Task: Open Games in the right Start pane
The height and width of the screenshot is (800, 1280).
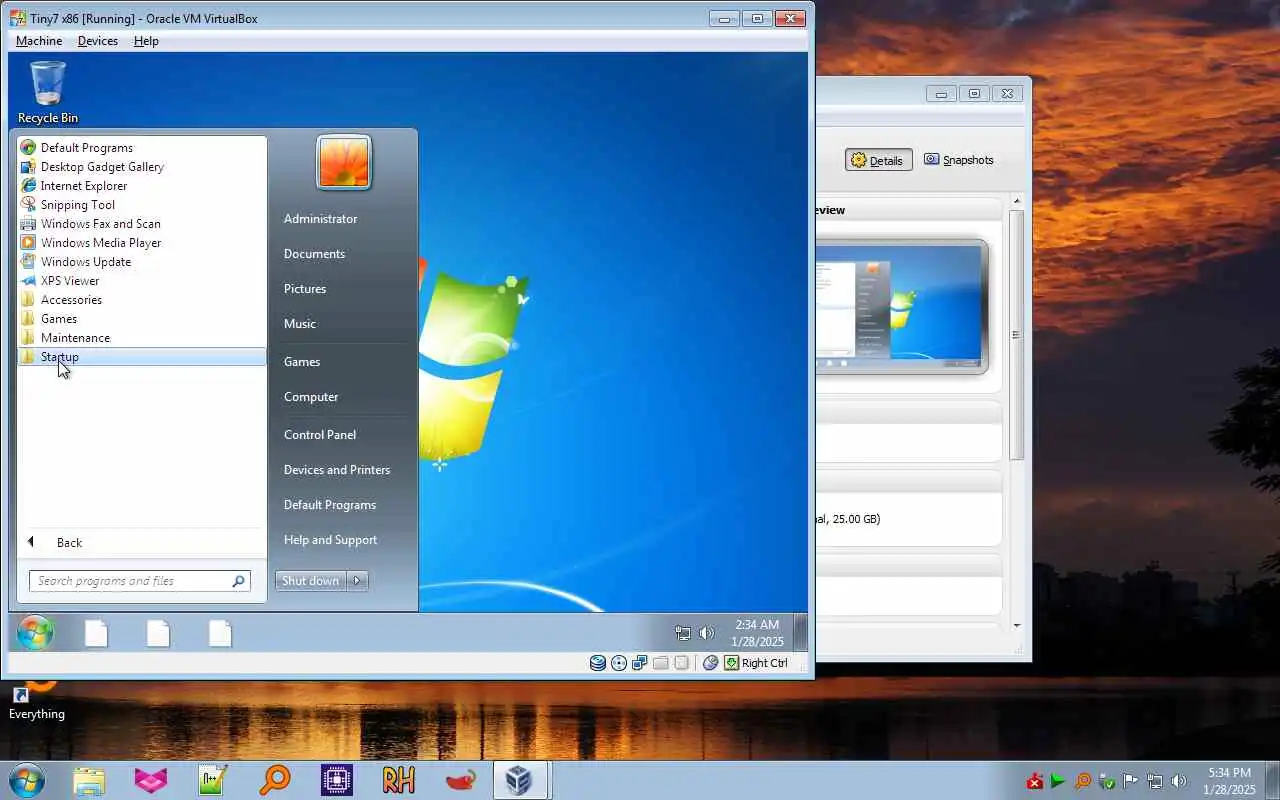Action: pyautogui.click(x=302, y=362)
